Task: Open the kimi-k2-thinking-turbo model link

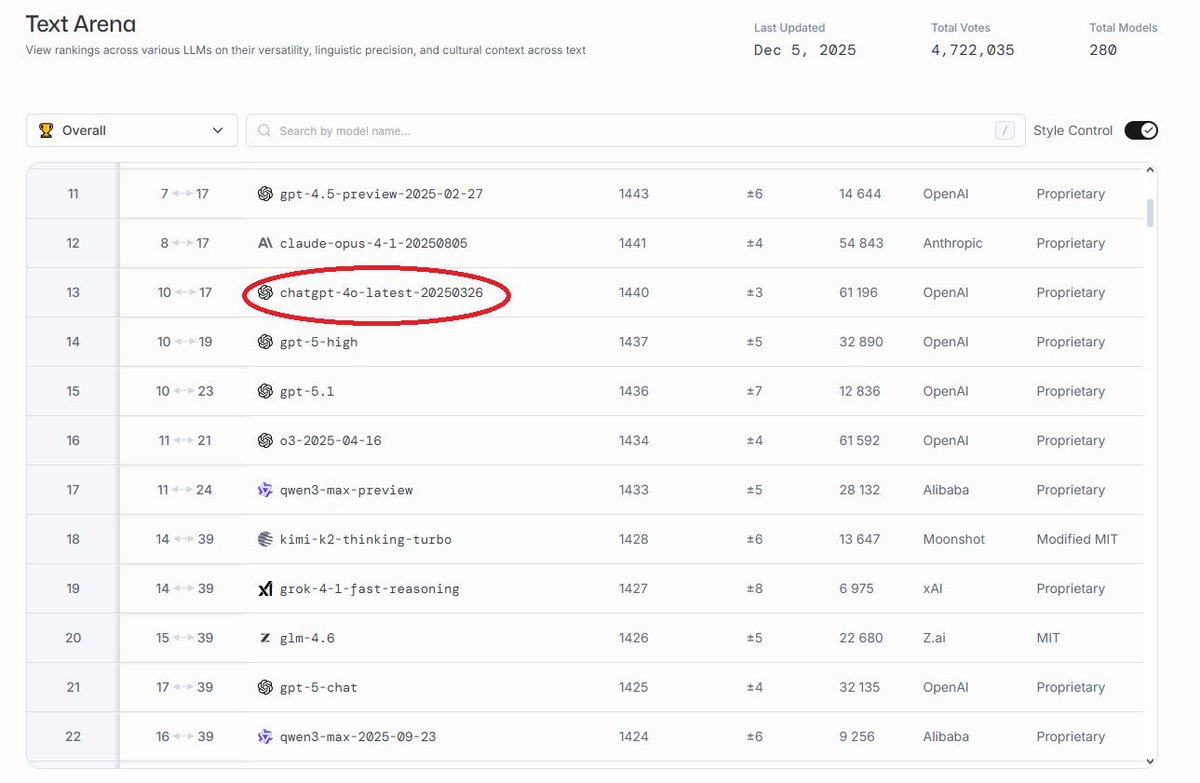Action: coord(366,539)
